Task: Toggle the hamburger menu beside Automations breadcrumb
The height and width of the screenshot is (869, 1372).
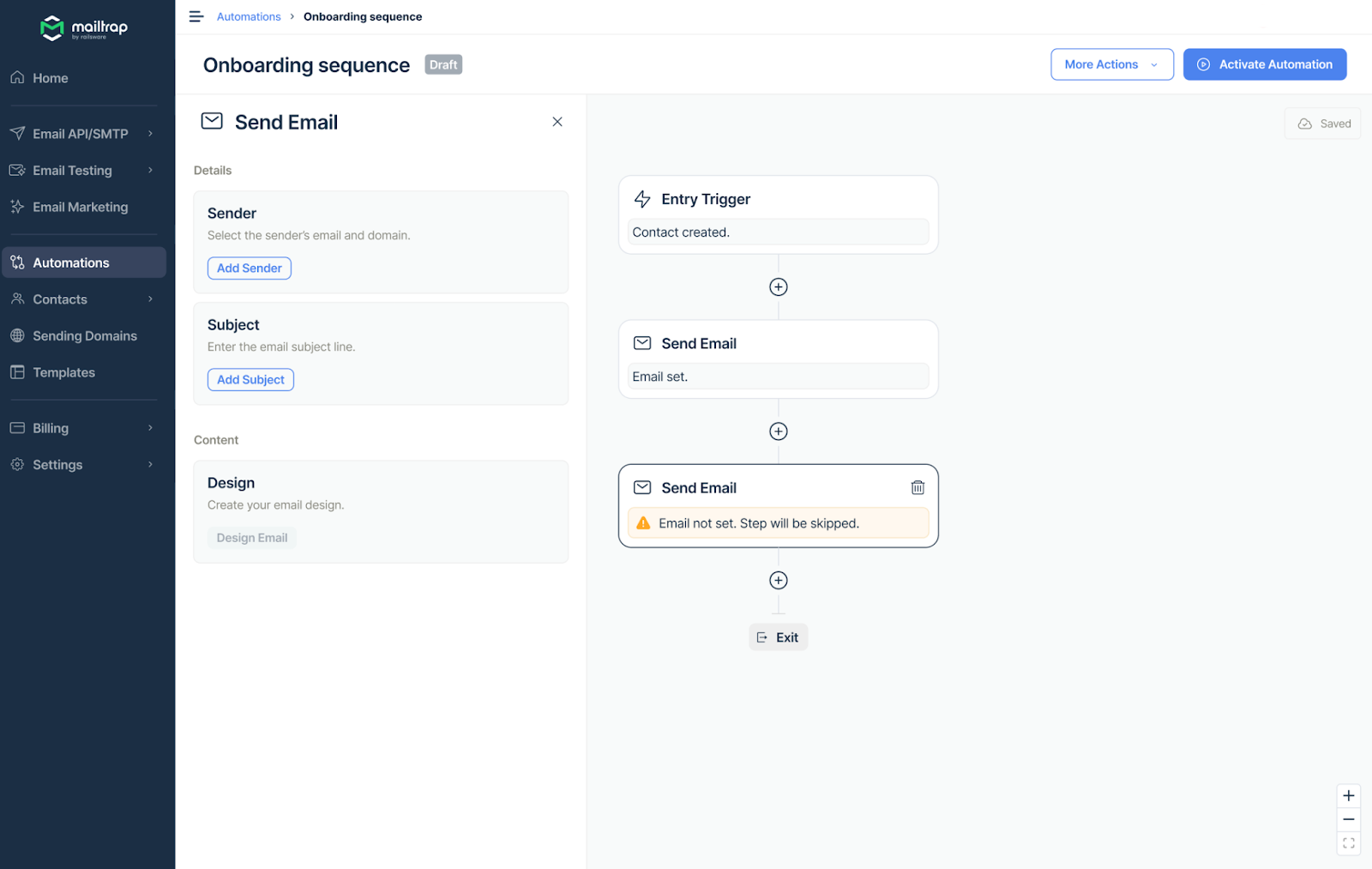Action: (x=196, y=15)
